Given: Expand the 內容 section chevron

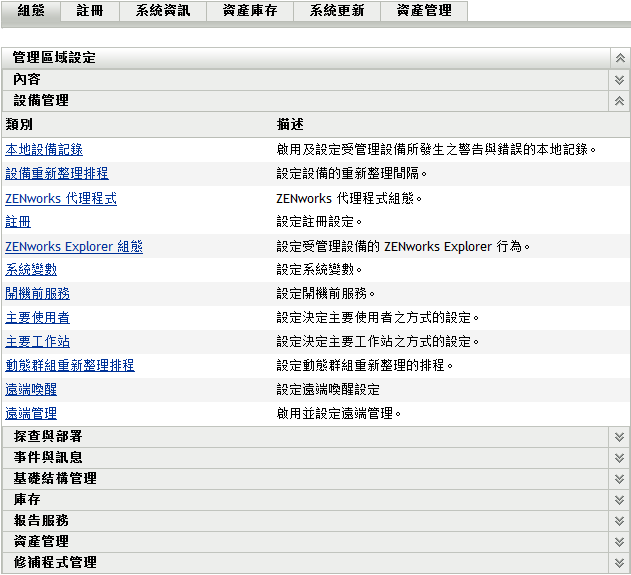Looking at the screenshot, I should tap(619, 80).
